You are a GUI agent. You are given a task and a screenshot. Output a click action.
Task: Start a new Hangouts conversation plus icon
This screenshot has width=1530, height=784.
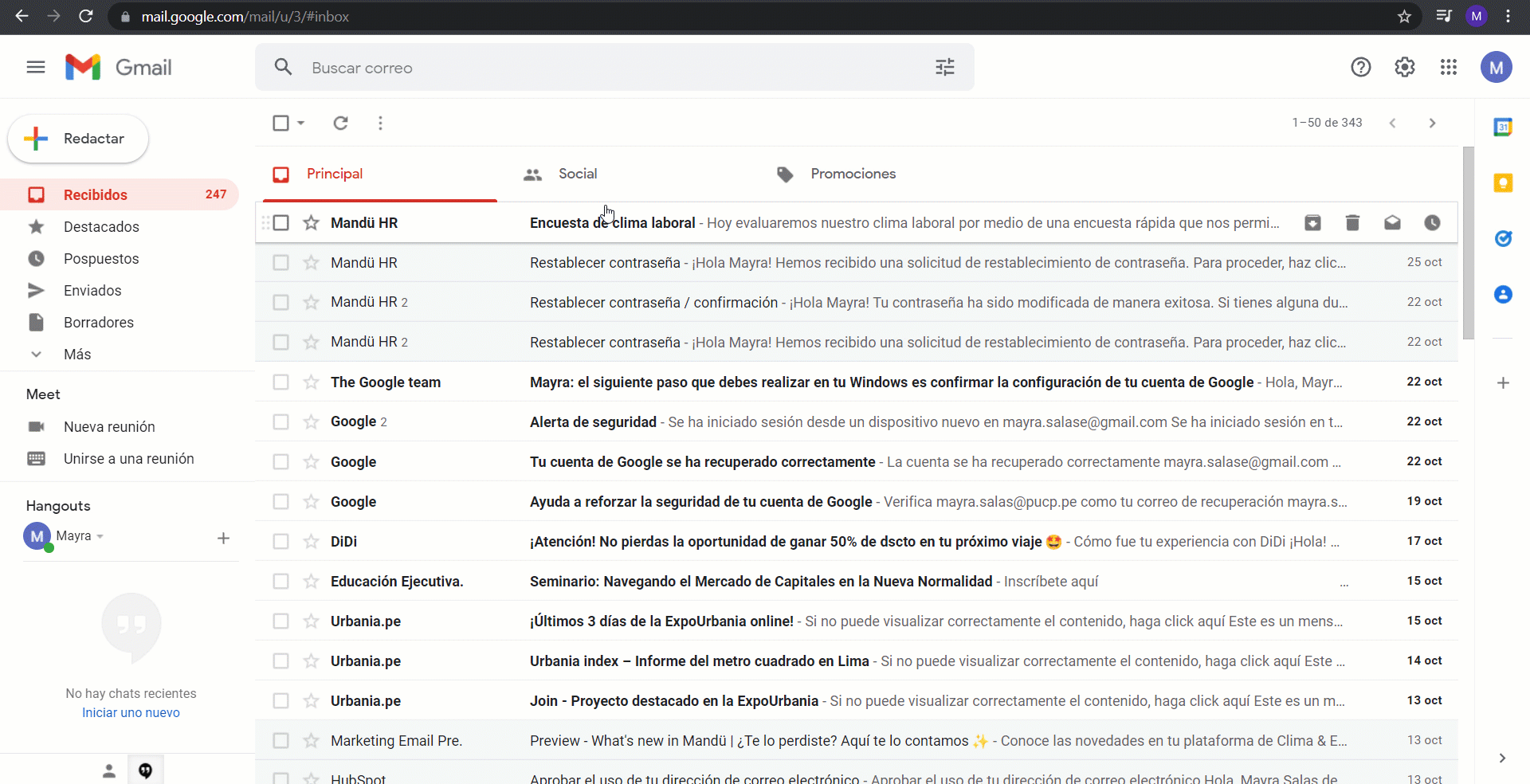click(x=223, y=539)
